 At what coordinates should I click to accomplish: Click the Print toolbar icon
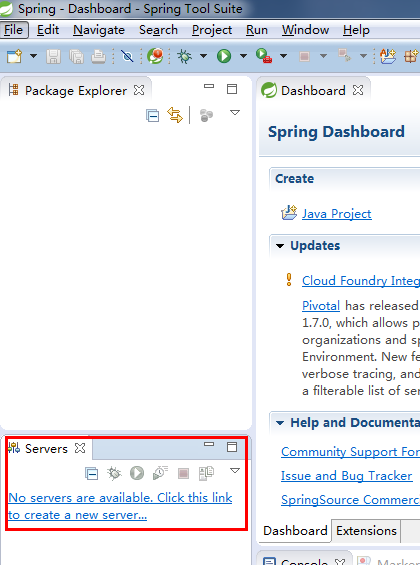[98, 57]
